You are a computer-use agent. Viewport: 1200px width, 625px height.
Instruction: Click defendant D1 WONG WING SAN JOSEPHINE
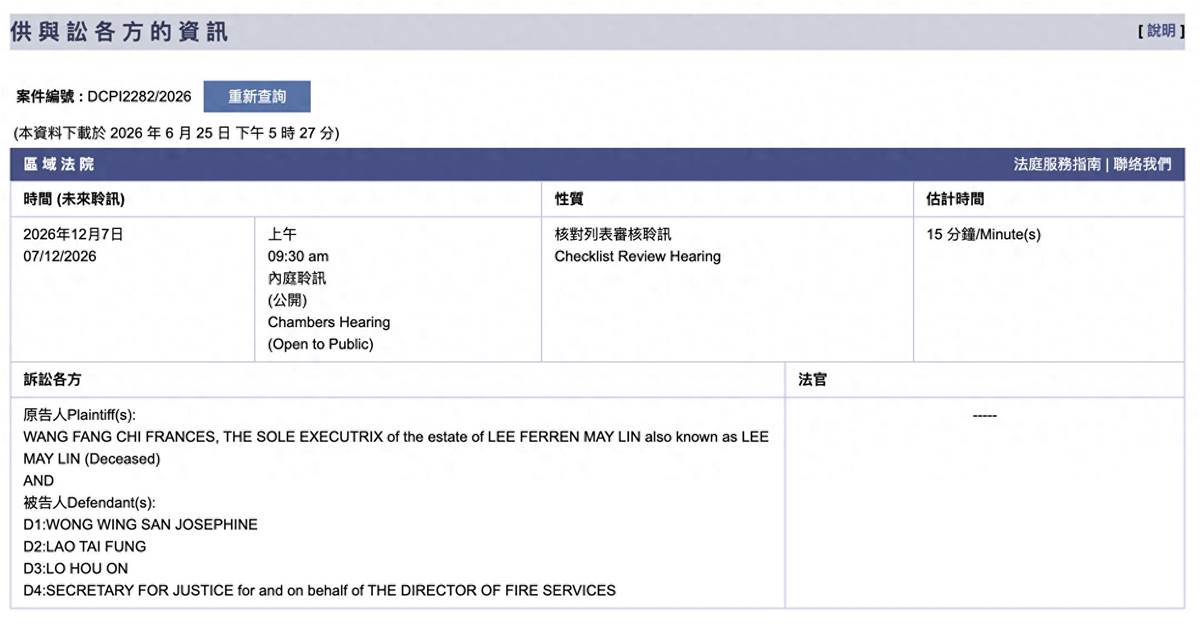pyautogui.click(x=140, y=524)
